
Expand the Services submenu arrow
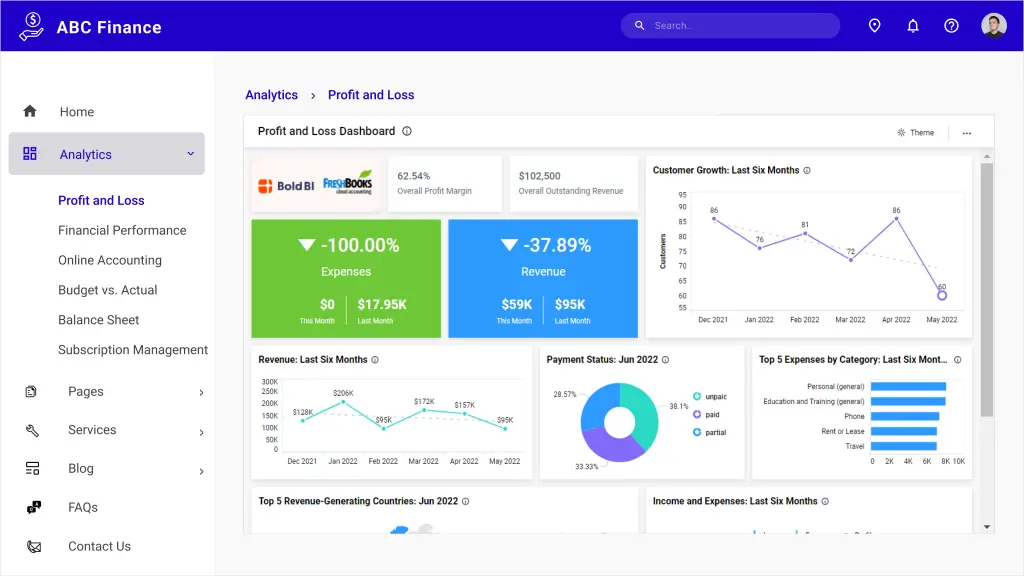click(x=201, y=432)
